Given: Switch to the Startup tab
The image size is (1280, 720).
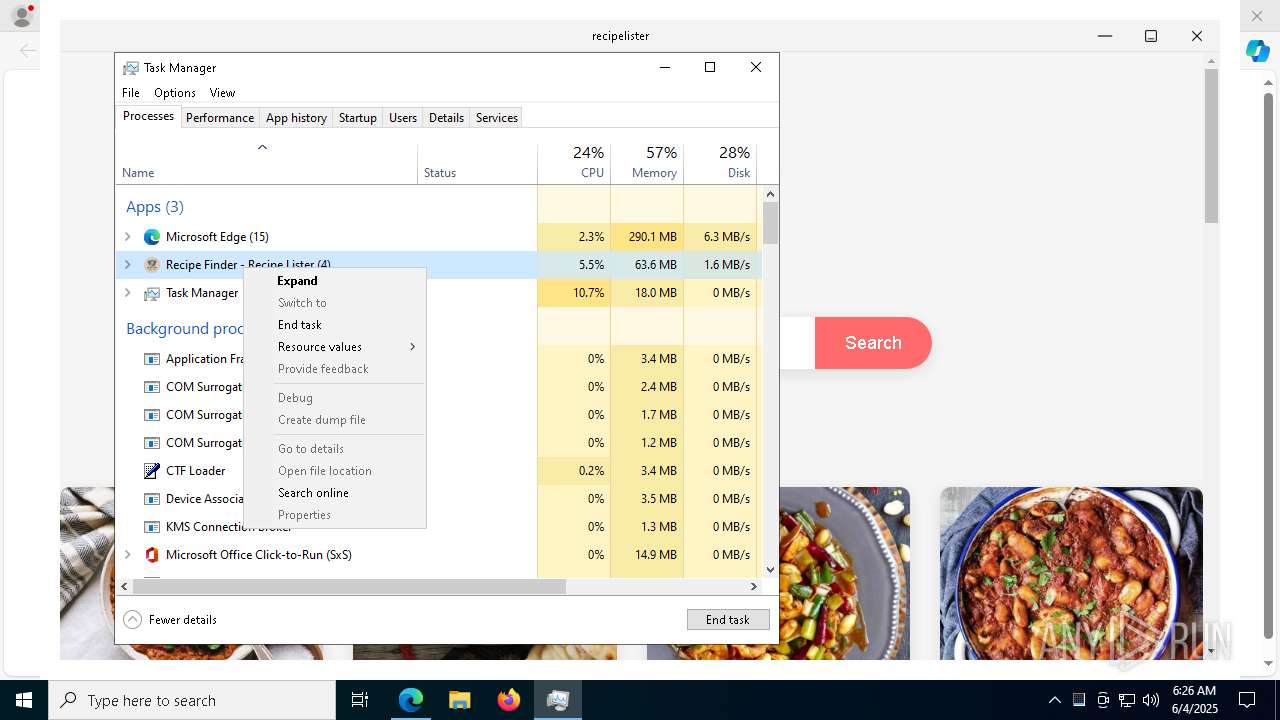Looking at the screenshot, I should point(357,118).
